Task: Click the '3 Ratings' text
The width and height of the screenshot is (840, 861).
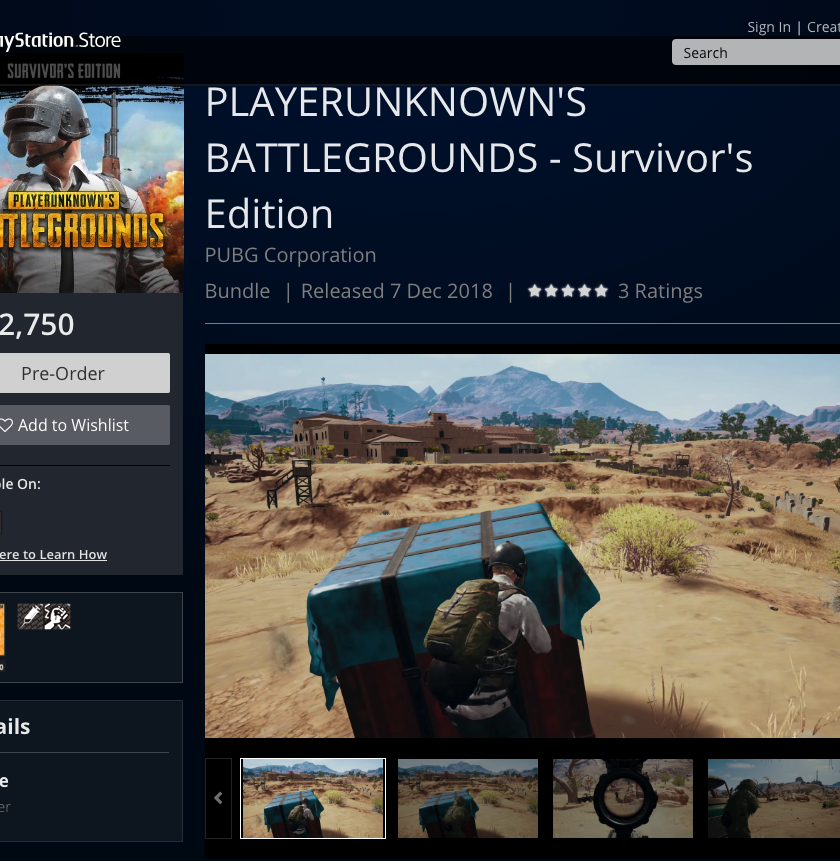Action: [660, 291]
